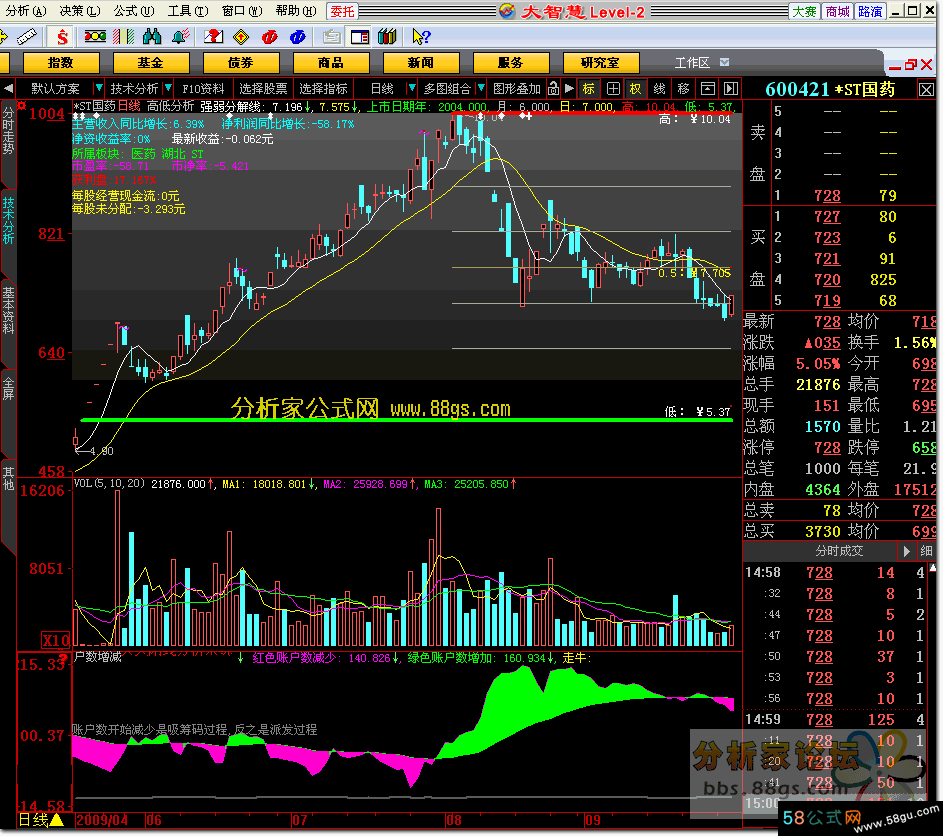
Task: Click the 基金 yellow button
Action: [150, 63]
